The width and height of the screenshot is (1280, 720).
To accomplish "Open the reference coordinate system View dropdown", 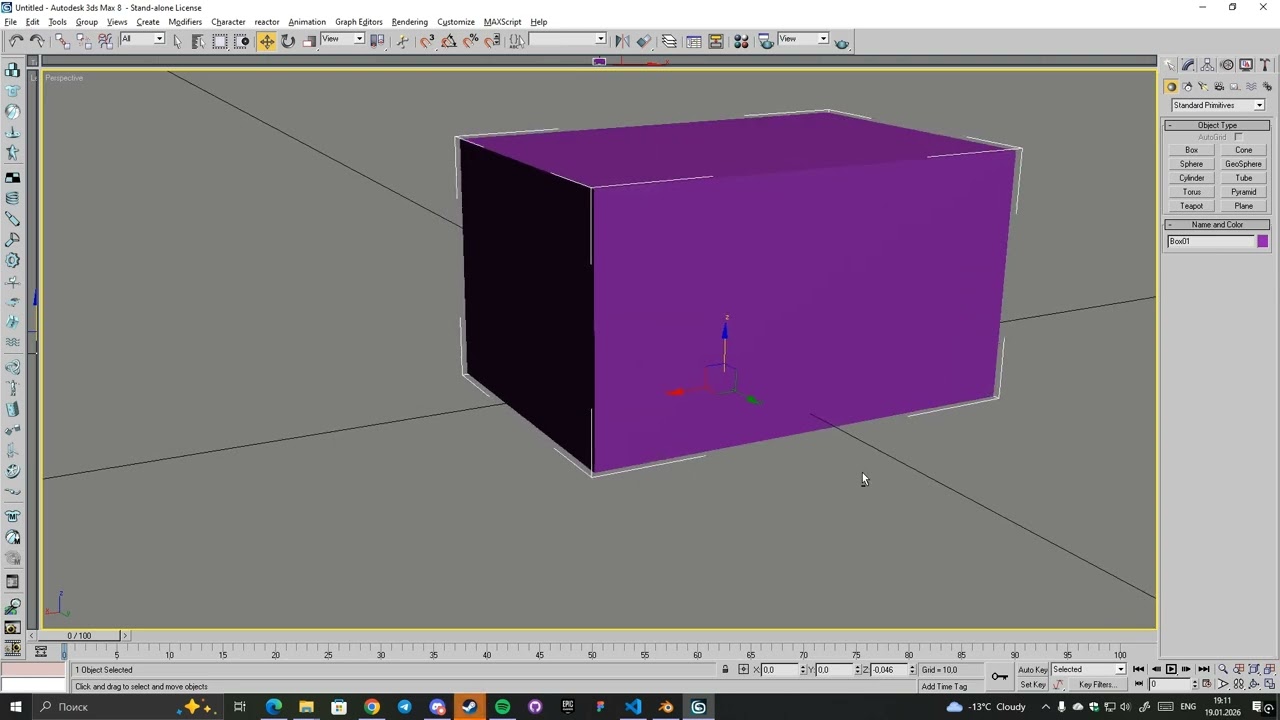I will (x=342, y=39).
